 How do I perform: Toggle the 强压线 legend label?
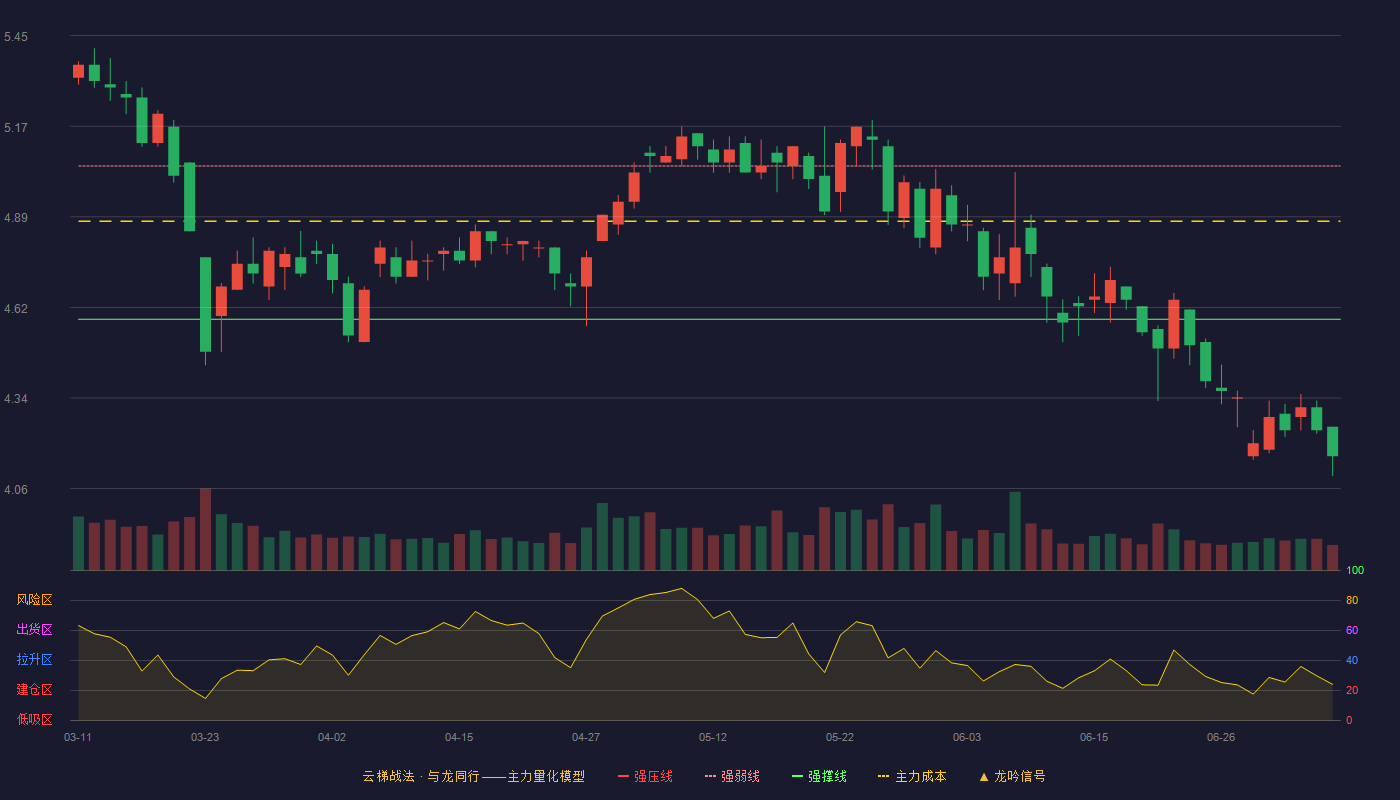point(653,776)
